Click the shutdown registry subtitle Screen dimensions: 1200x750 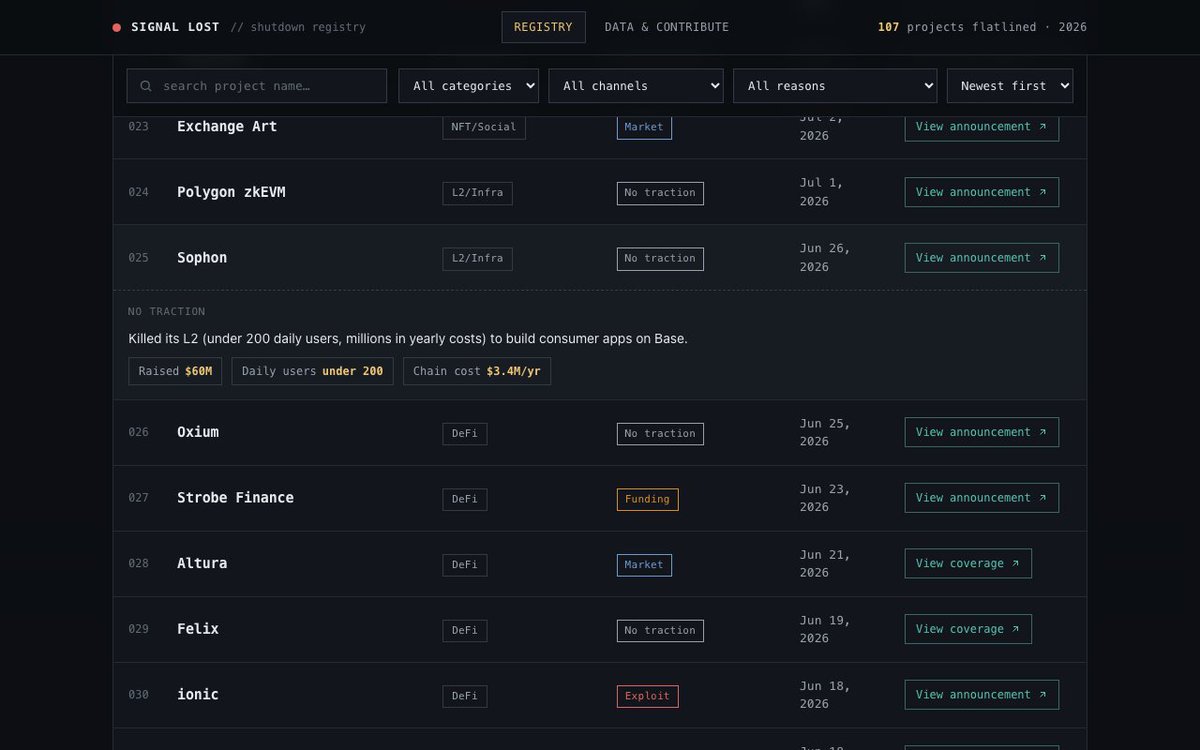[298, 27]
